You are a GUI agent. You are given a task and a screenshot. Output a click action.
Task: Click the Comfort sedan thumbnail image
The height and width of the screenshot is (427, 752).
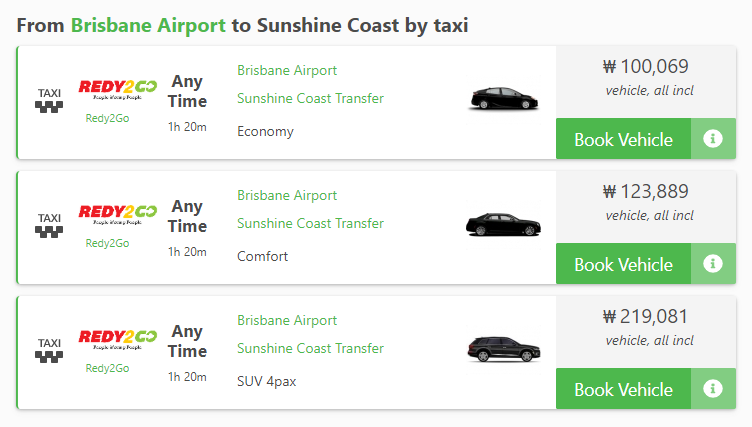pos(503,224)
